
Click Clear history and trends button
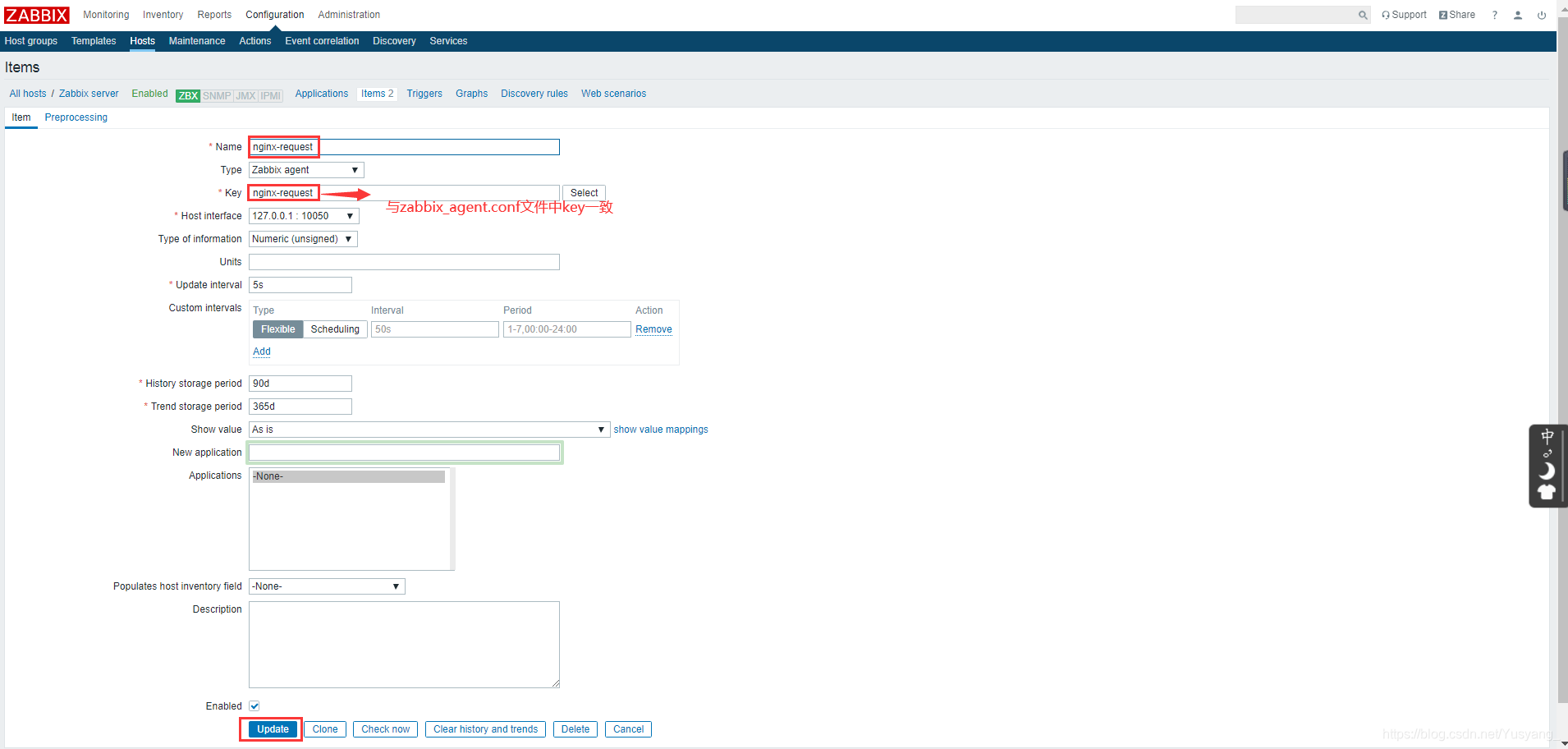coord(486,729)
